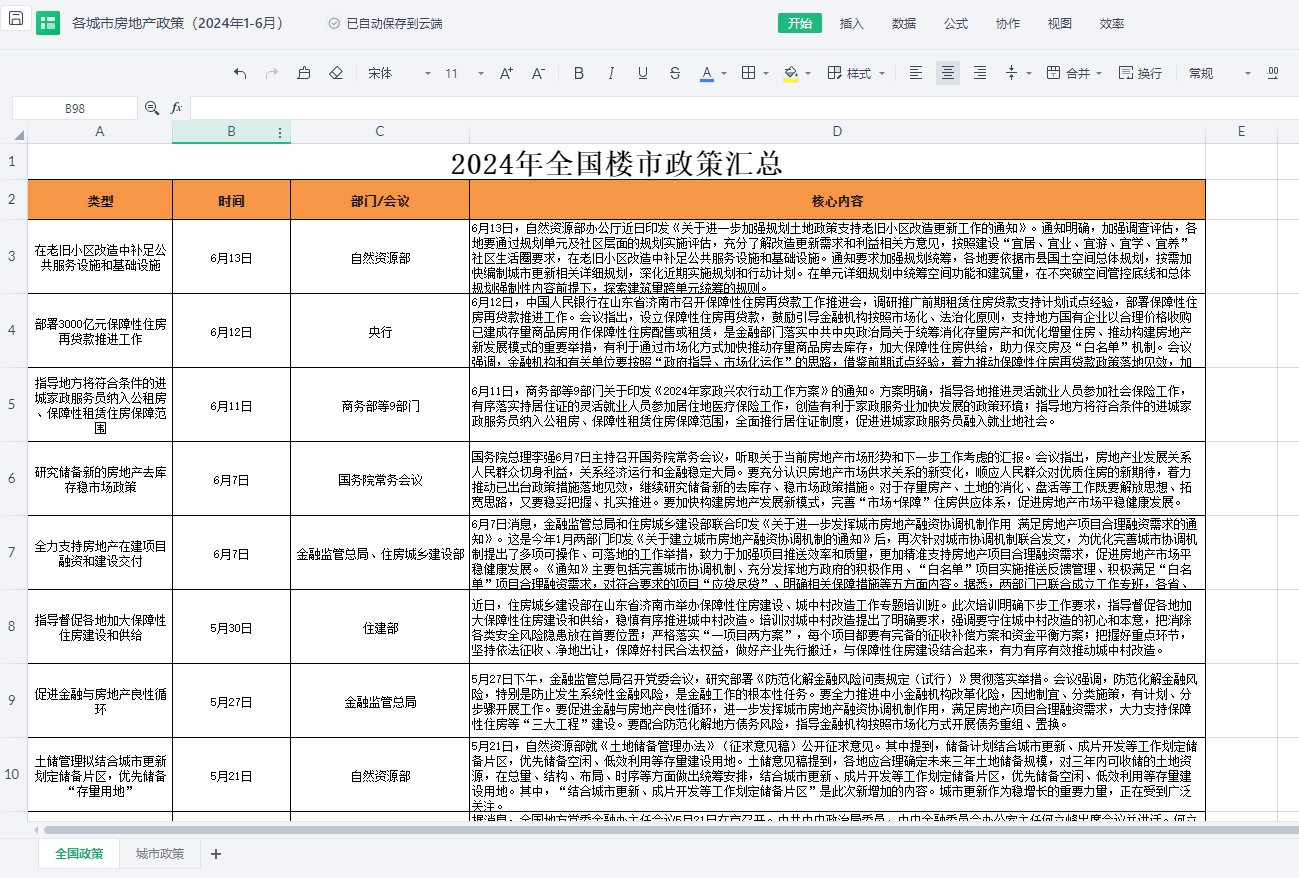The image size is (1299, 878).
Task: Open the font color dropdown arrow
Action: coord(724,74)
